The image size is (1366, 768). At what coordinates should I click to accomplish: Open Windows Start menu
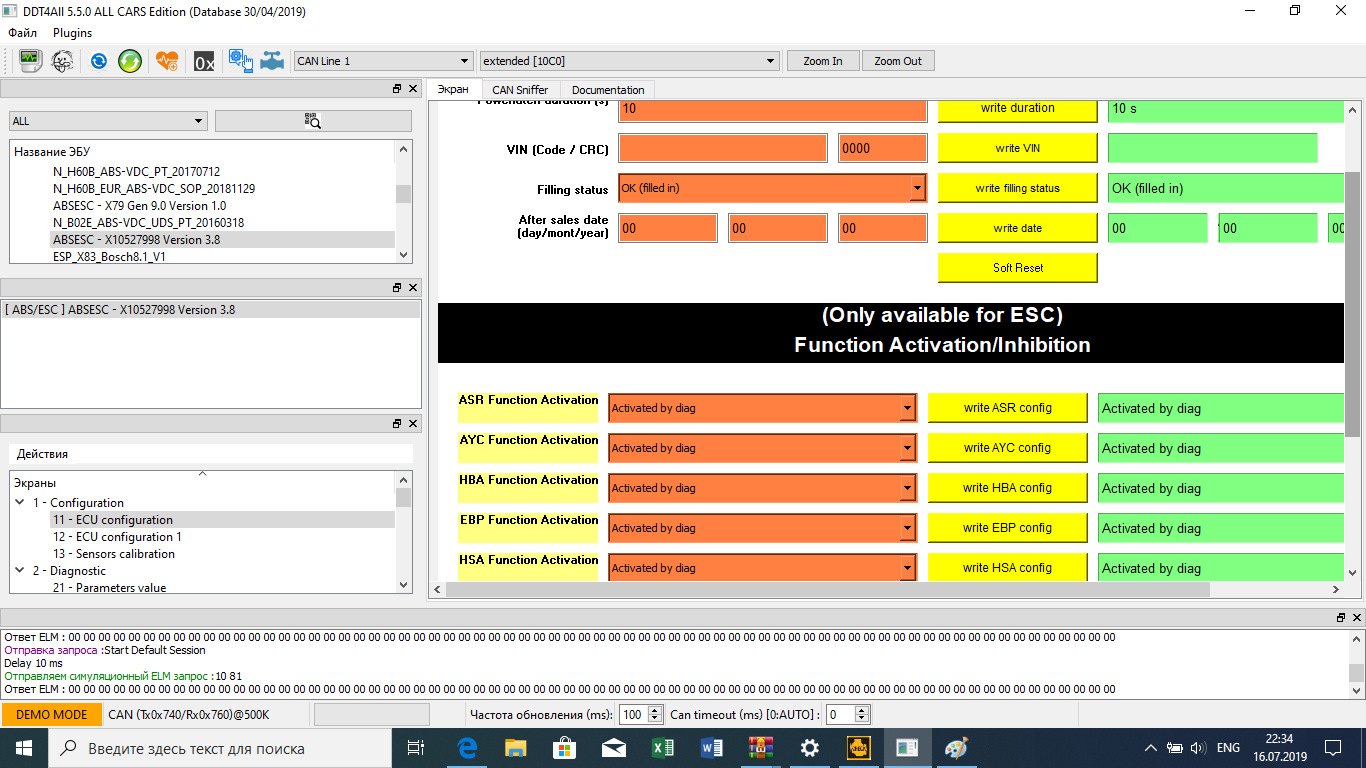23,748
